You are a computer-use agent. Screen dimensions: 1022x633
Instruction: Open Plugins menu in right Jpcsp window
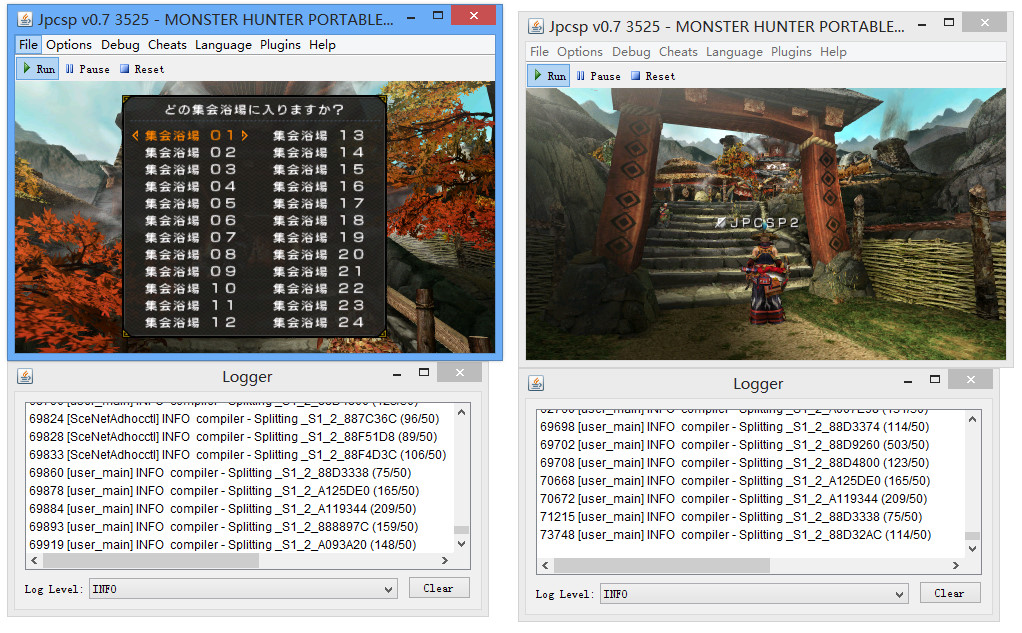pyautogui.click(x=791, y=52)
